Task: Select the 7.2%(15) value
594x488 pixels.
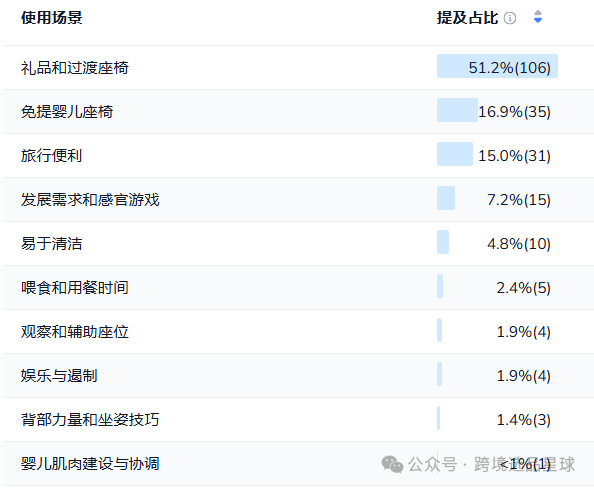Action: click(x=519, y=200)
